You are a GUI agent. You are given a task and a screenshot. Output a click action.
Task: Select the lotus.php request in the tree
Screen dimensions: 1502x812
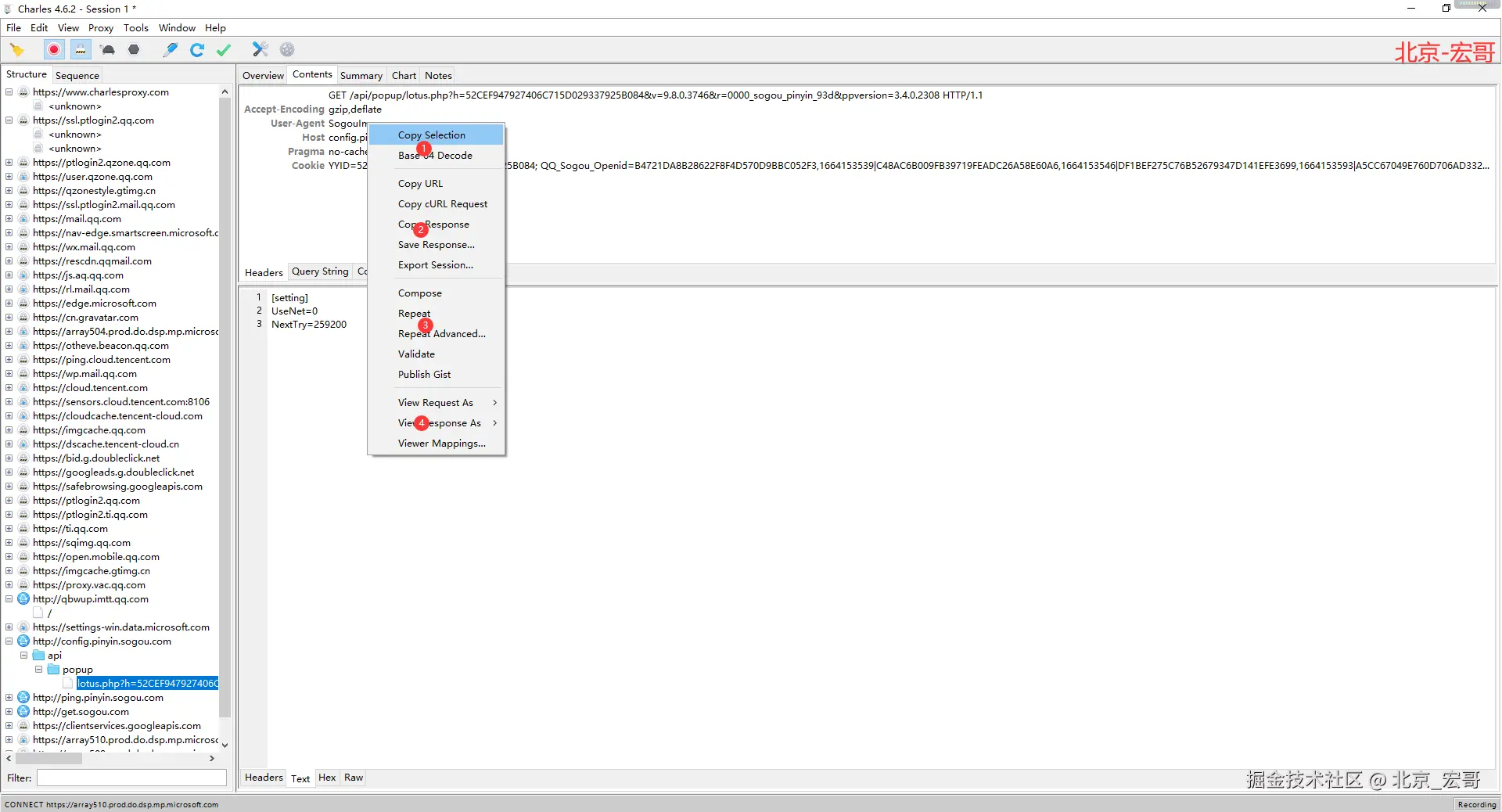pyautogui.click(x=148, y=684)
